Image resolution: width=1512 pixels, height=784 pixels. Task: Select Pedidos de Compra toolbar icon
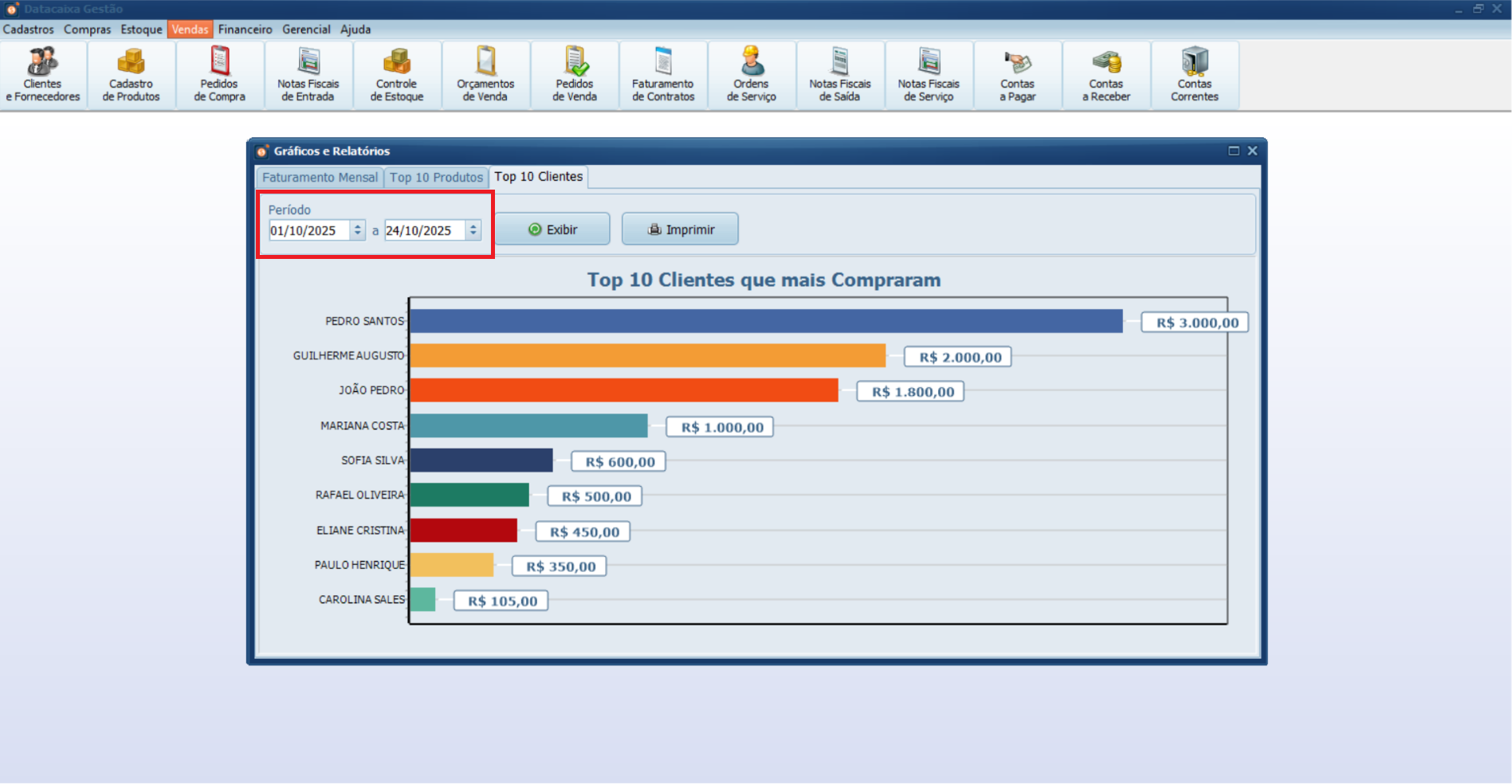(218, 74)
